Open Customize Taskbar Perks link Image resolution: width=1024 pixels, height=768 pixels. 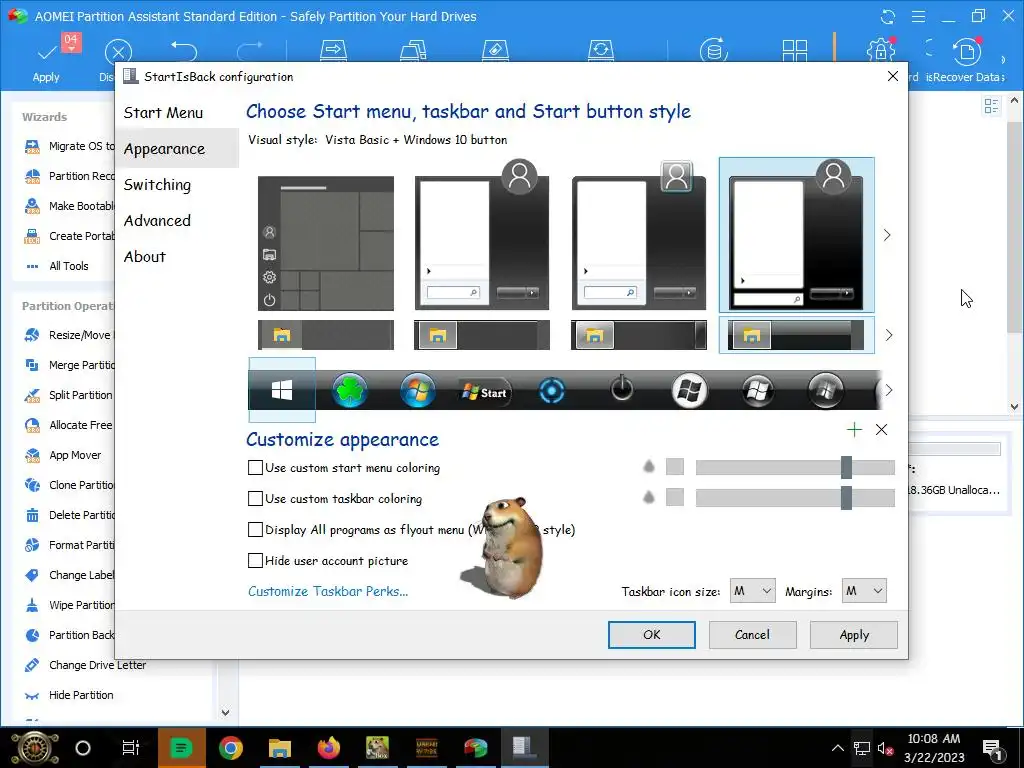pyautogui.click(x=328, y=592)
